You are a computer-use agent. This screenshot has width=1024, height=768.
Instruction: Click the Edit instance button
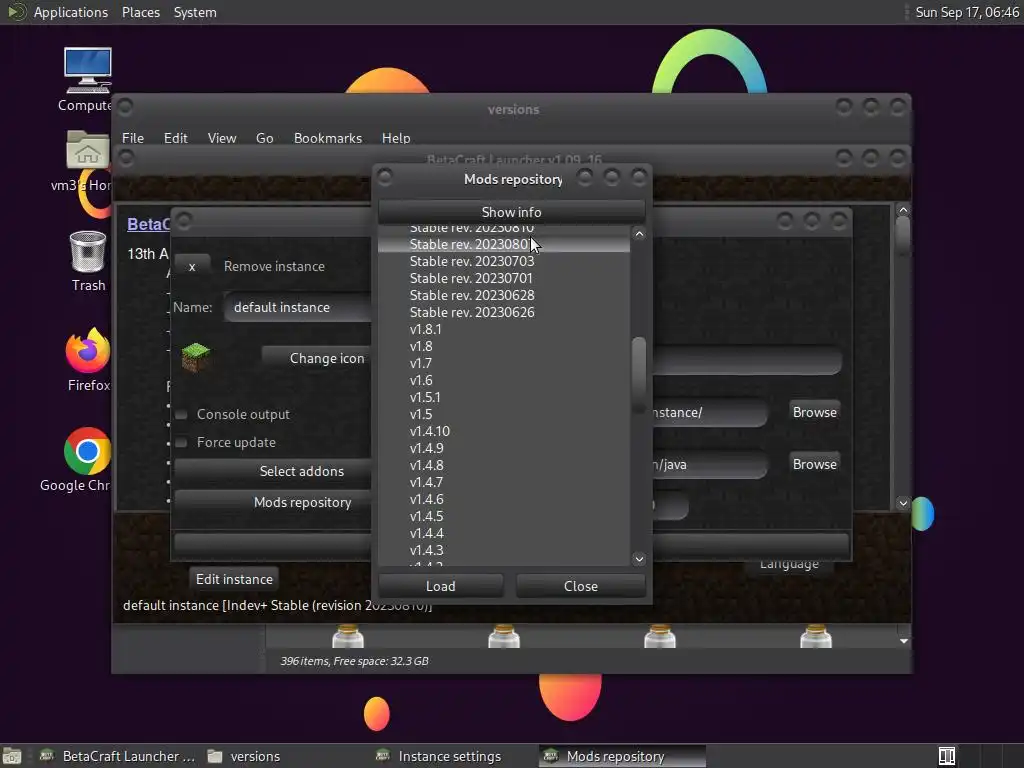(234, 579)
